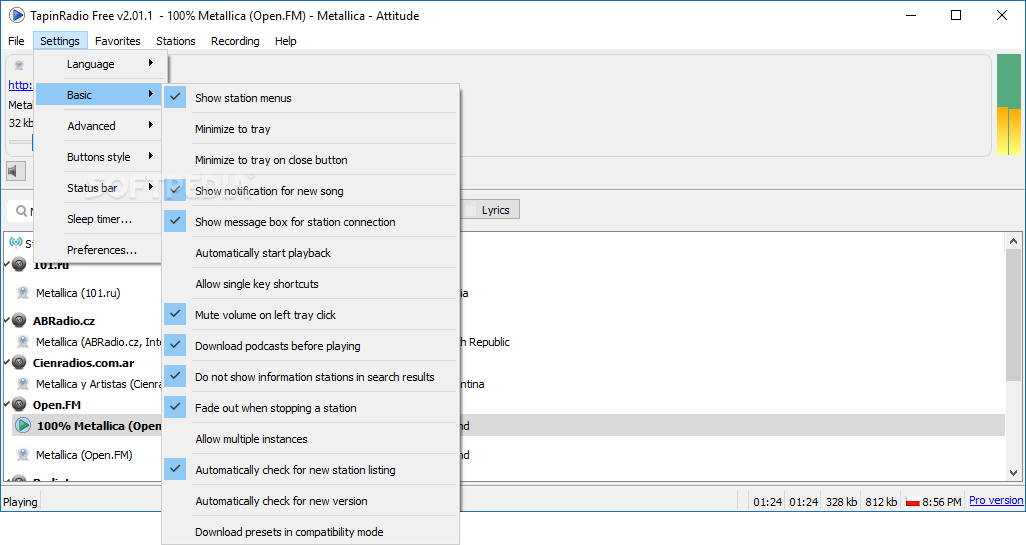Click the Cienradios.com.ar group icon
This screenshot has width=1026, height=545.
click(x=20, y=362)
